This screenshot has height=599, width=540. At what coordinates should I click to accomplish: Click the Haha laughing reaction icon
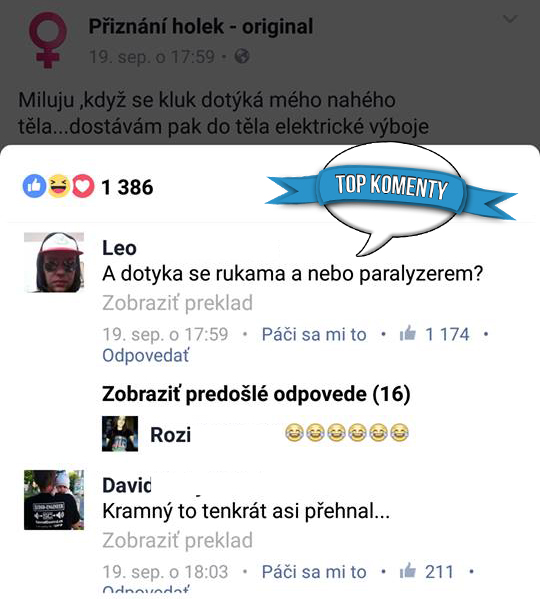tap(58, 186)
